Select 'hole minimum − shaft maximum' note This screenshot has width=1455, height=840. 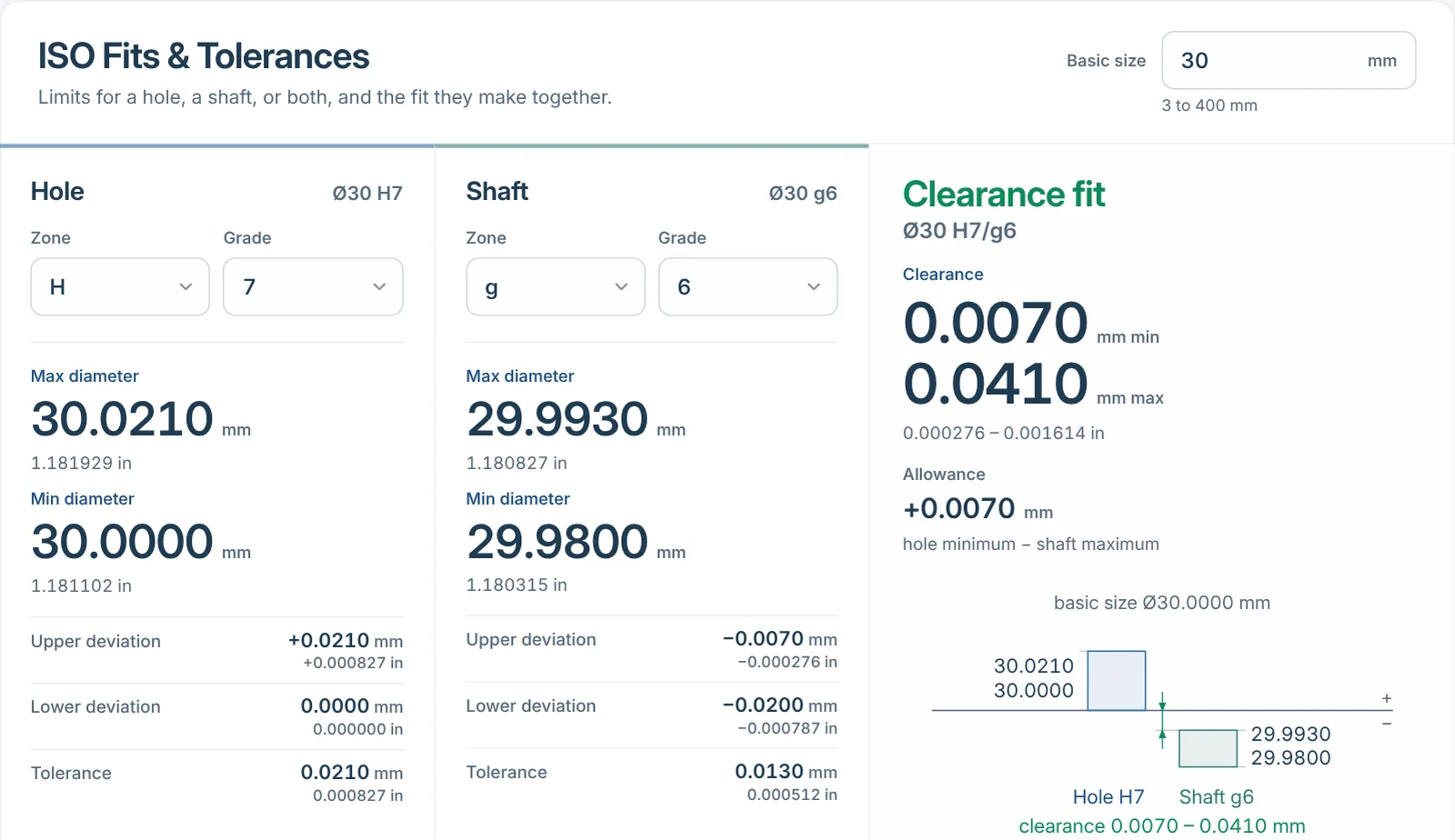coord(1031,544)
